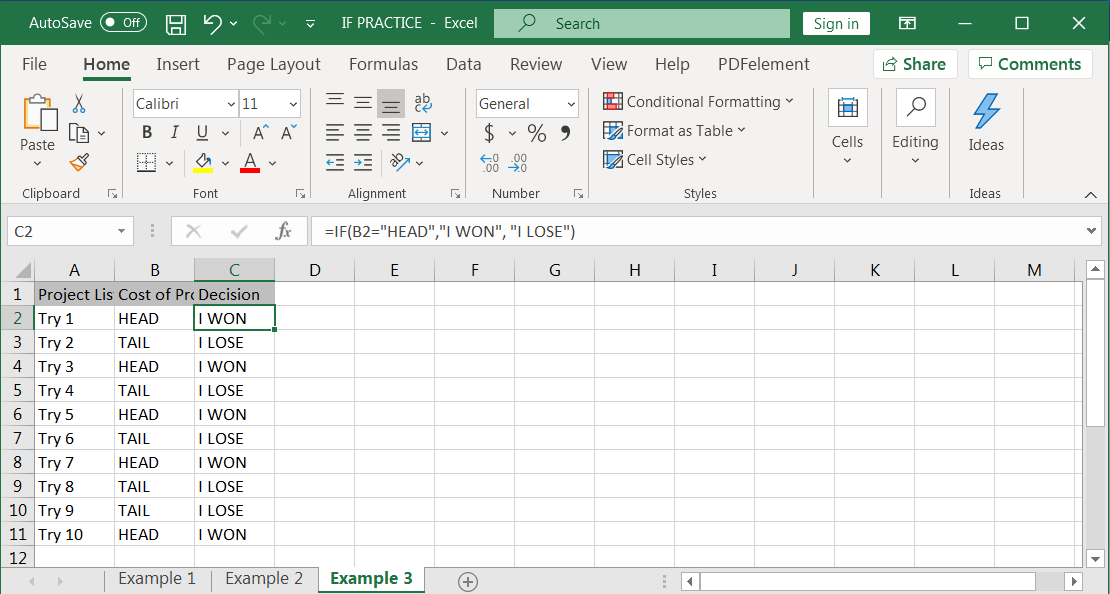
Task: Increase font size with larger A
Action: (261, 132)
